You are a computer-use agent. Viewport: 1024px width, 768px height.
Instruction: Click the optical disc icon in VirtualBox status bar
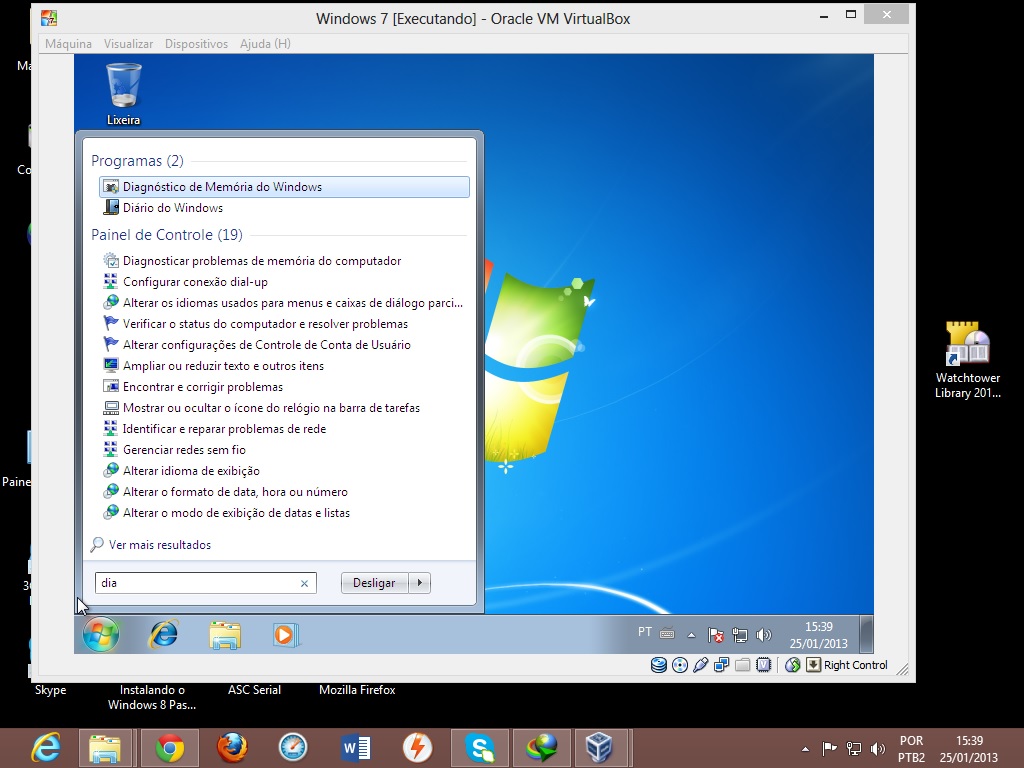(680, 665)
